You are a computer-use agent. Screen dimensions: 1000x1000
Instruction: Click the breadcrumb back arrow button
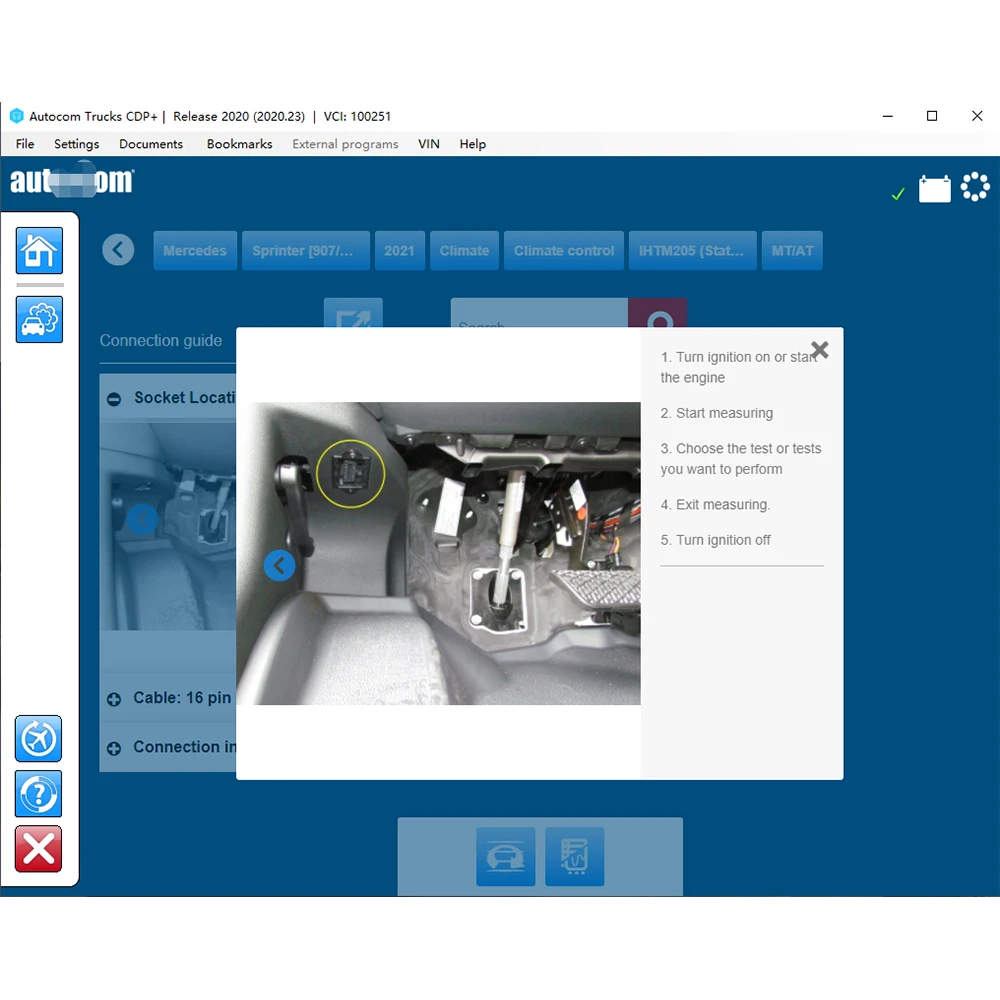pos(118,249)
